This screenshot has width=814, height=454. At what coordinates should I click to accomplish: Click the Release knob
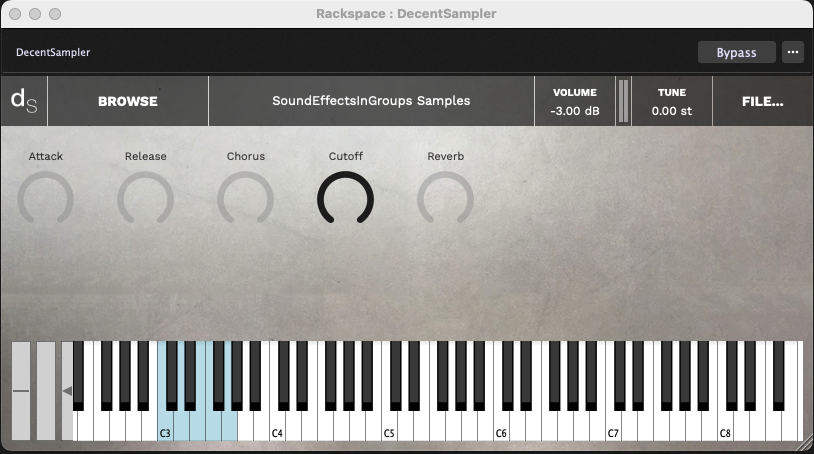(x=145, y=199)
